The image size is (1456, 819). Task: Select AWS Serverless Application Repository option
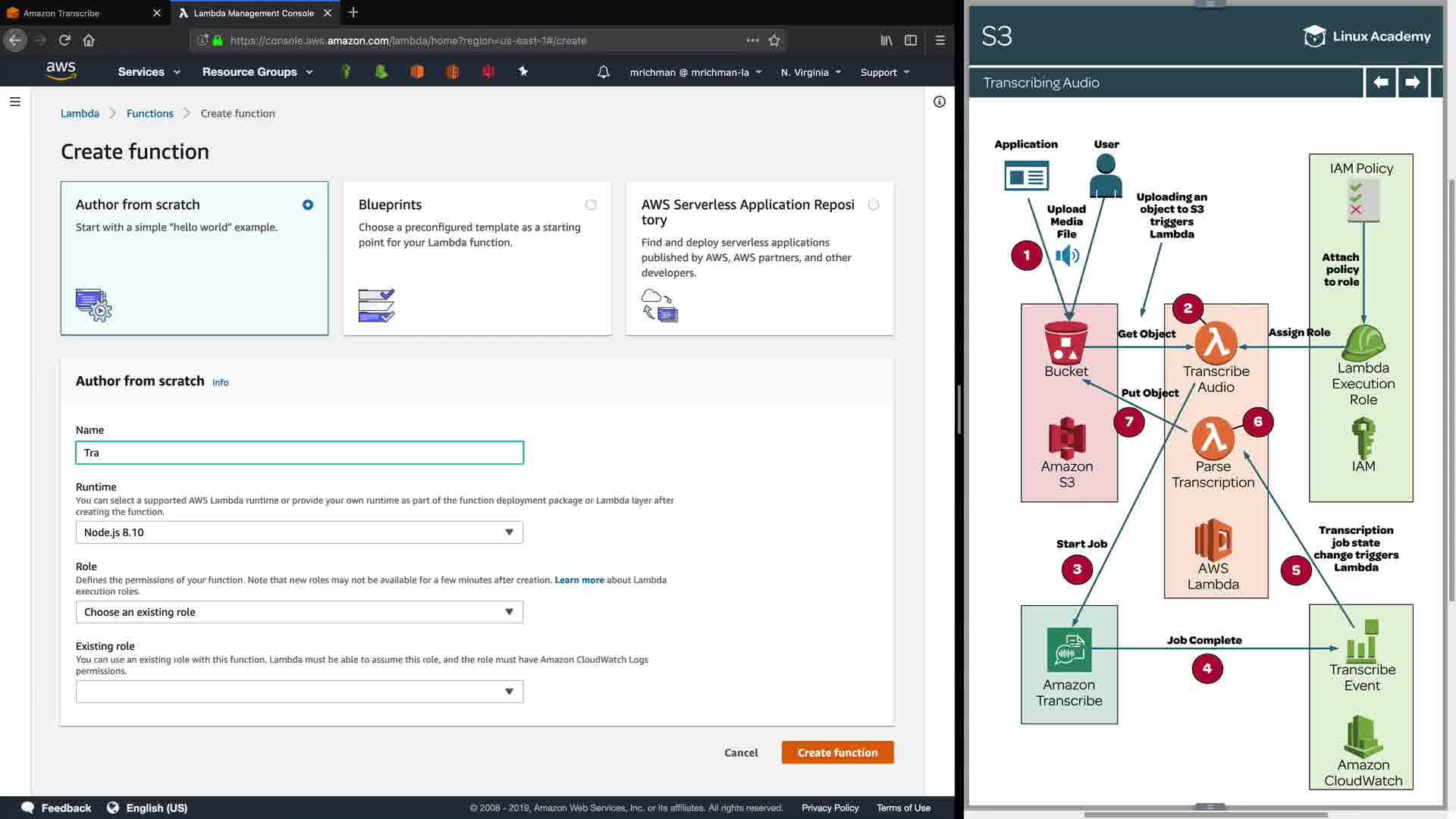[x=874, y=205]
